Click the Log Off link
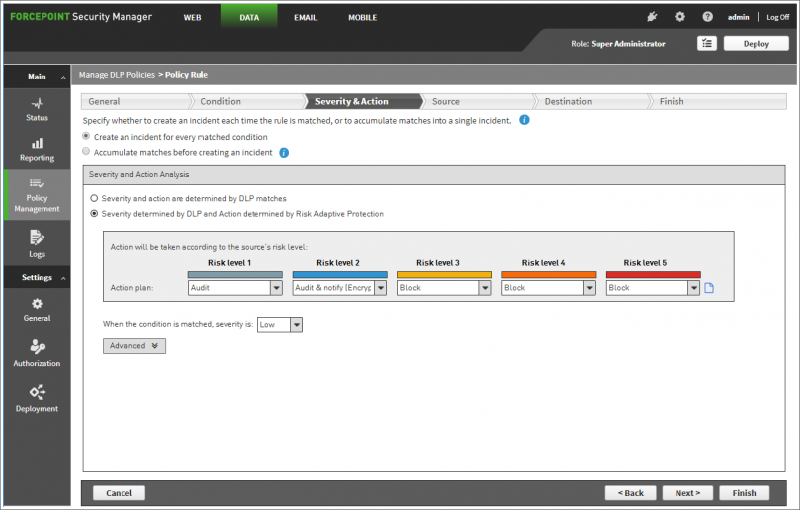 (x=778, y=17)
